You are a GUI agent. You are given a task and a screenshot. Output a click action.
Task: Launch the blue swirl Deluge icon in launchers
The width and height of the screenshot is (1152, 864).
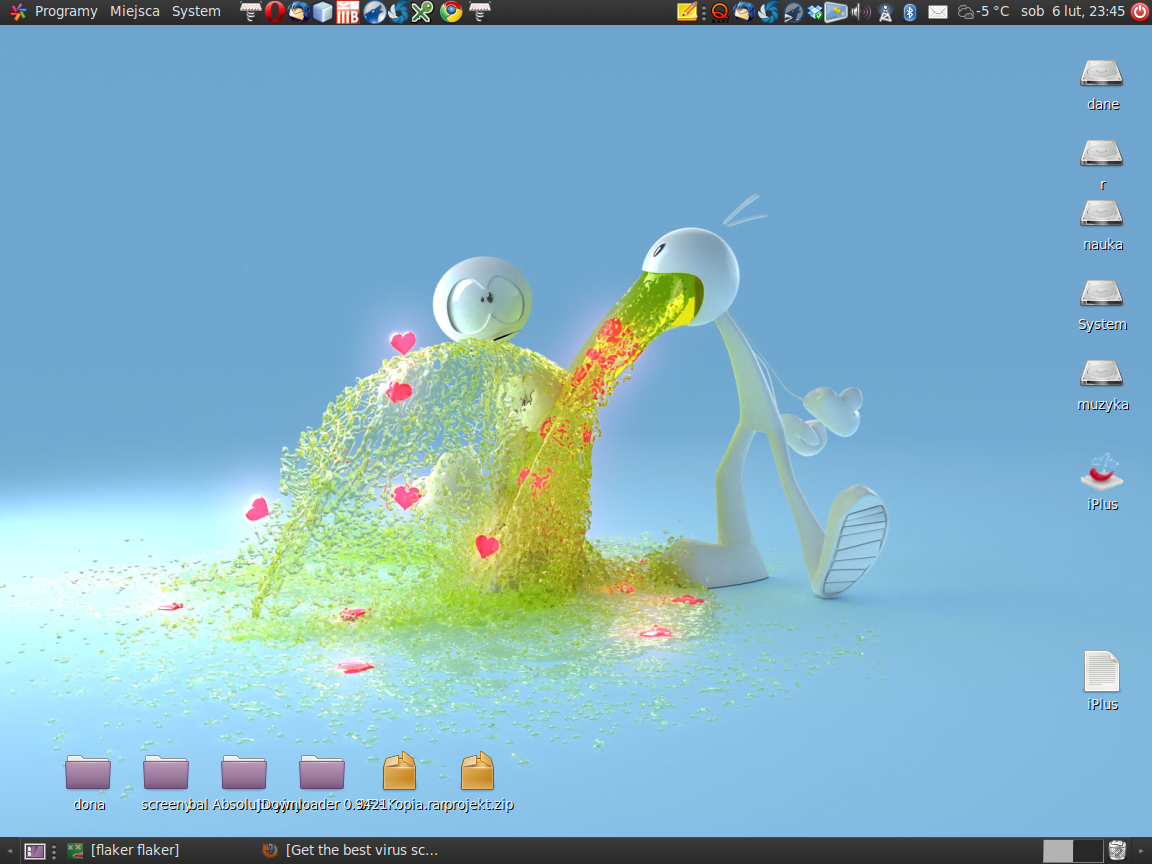coord(397,12)
